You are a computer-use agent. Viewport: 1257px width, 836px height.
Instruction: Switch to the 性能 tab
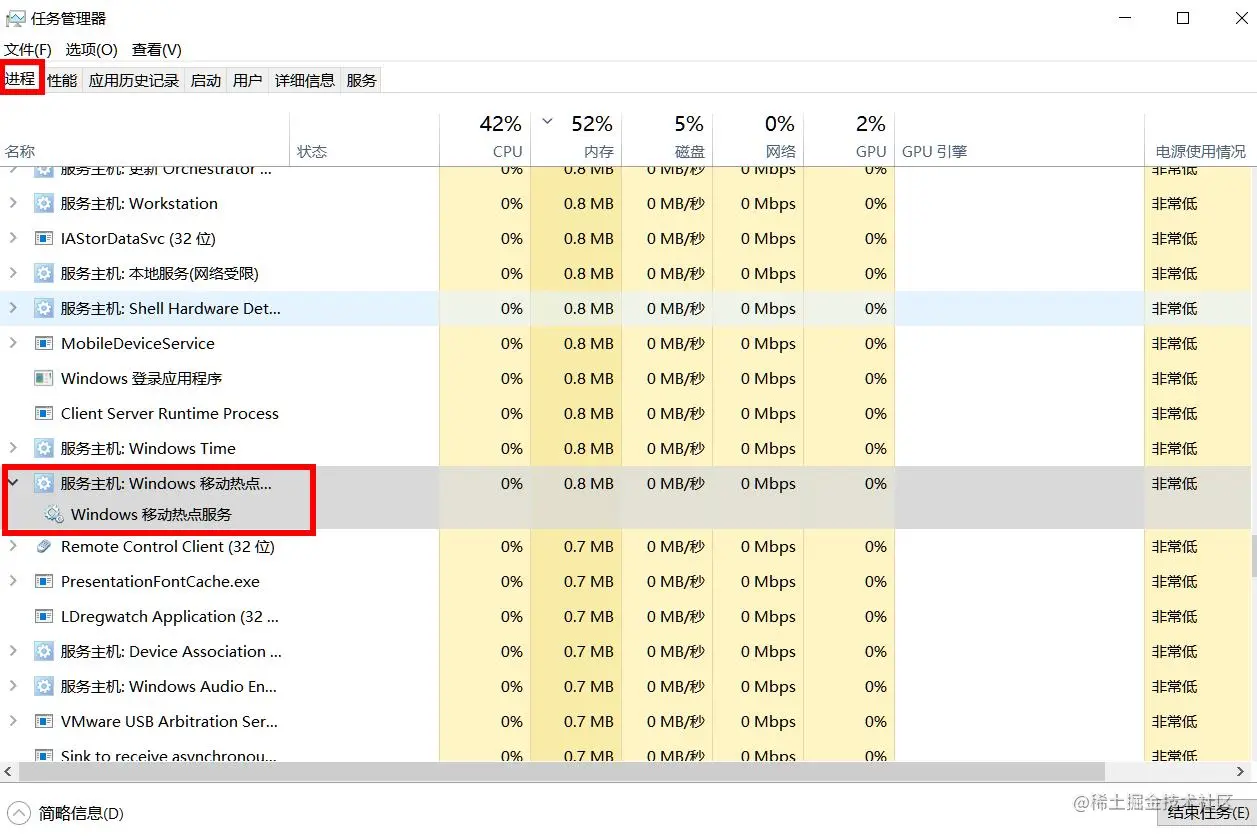point(62,80)
